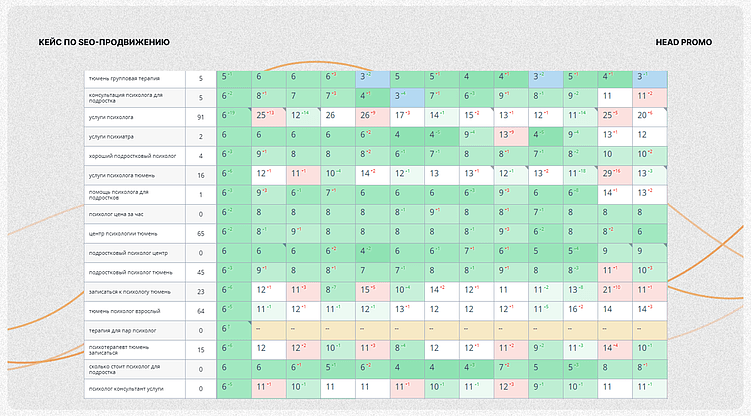Select 'психолог консультант услуги' keyword row
Screen dimensions: 751x416
128,386
